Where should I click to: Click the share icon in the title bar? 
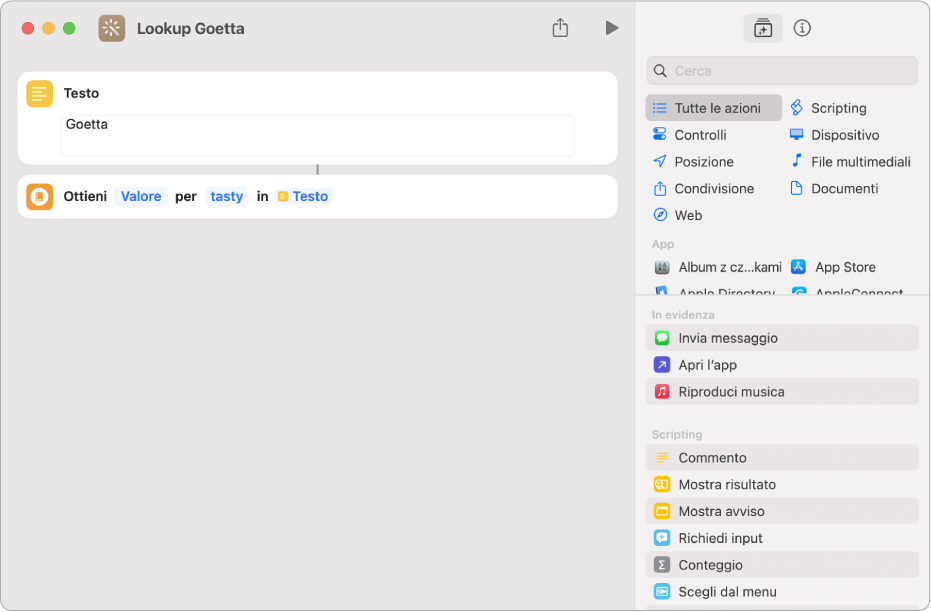click(x=560, y=28)
